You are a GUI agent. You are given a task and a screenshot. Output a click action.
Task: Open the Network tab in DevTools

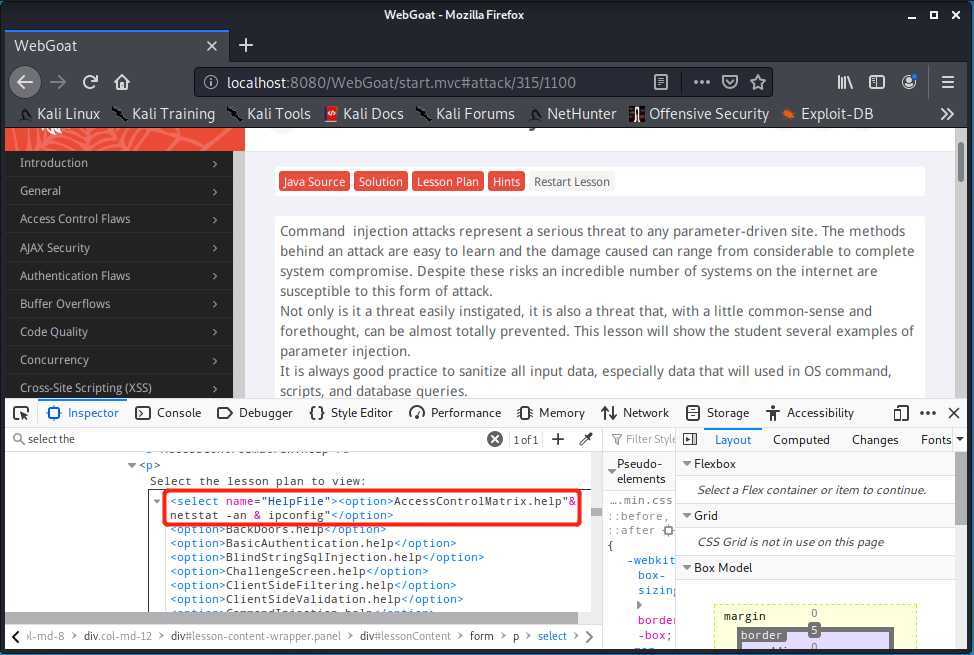tap(635, 413)
